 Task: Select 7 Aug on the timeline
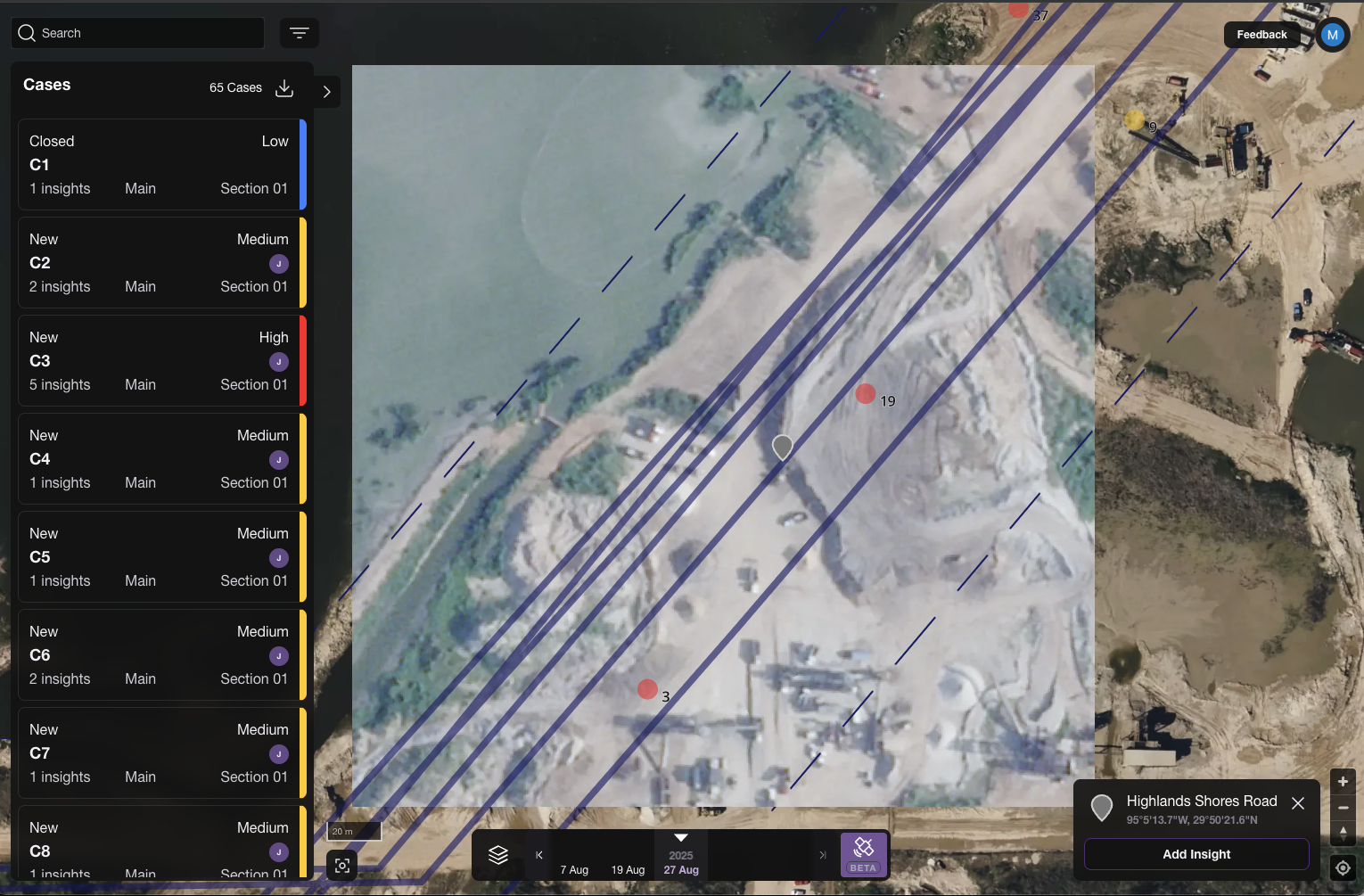click(574, 869)
